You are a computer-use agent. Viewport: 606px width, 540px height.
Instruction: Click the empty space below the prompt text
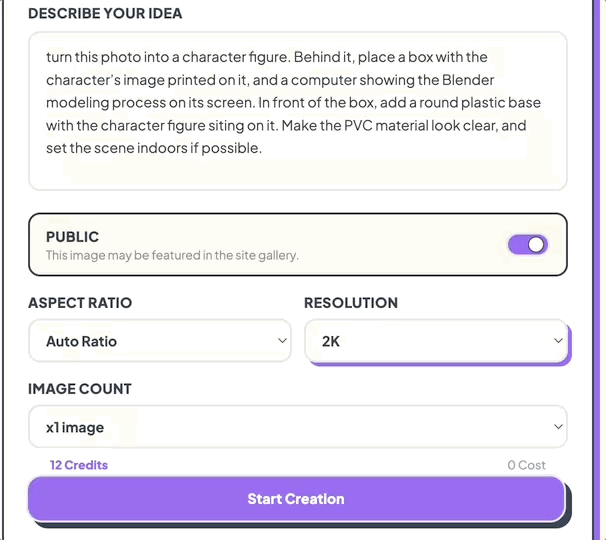pyautogui.click(x=297, y=172)
